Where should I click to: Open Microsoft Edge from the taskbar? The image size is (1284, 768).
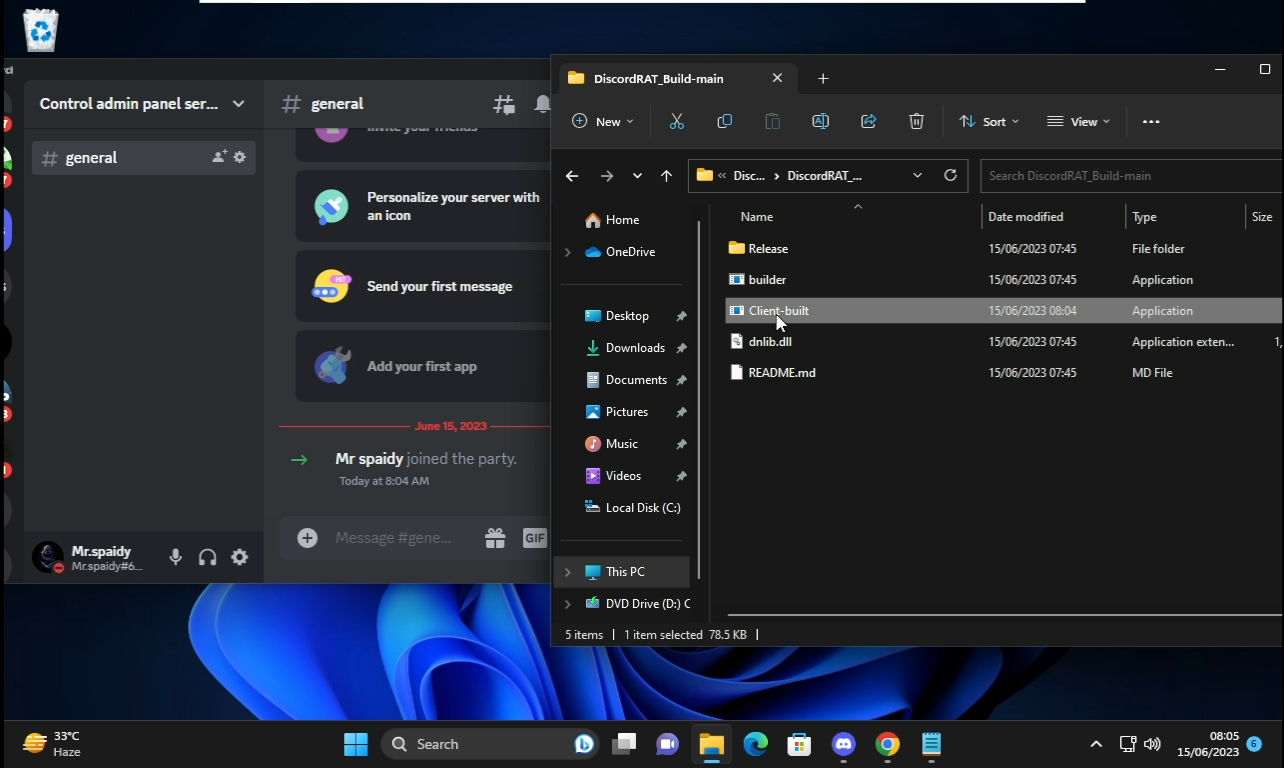[x=755, y=744]
